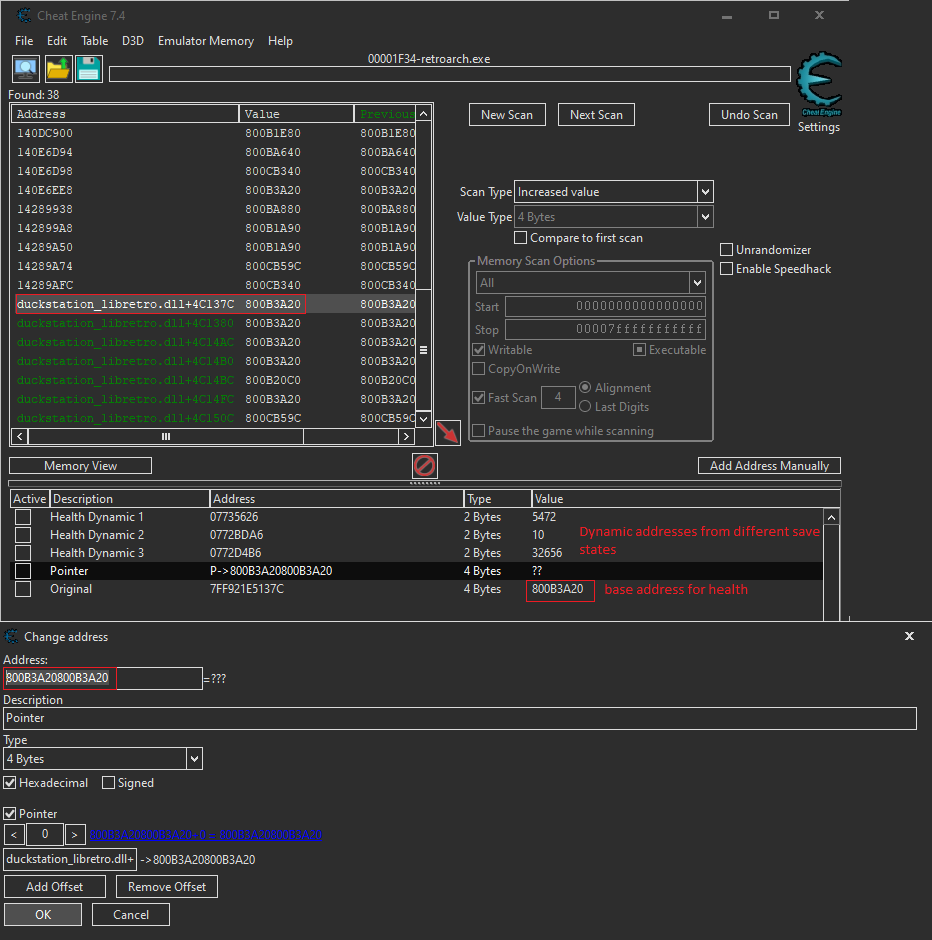The image size is (932, 940).
Task: Close the Change address dialog
Action: (909, 636)
